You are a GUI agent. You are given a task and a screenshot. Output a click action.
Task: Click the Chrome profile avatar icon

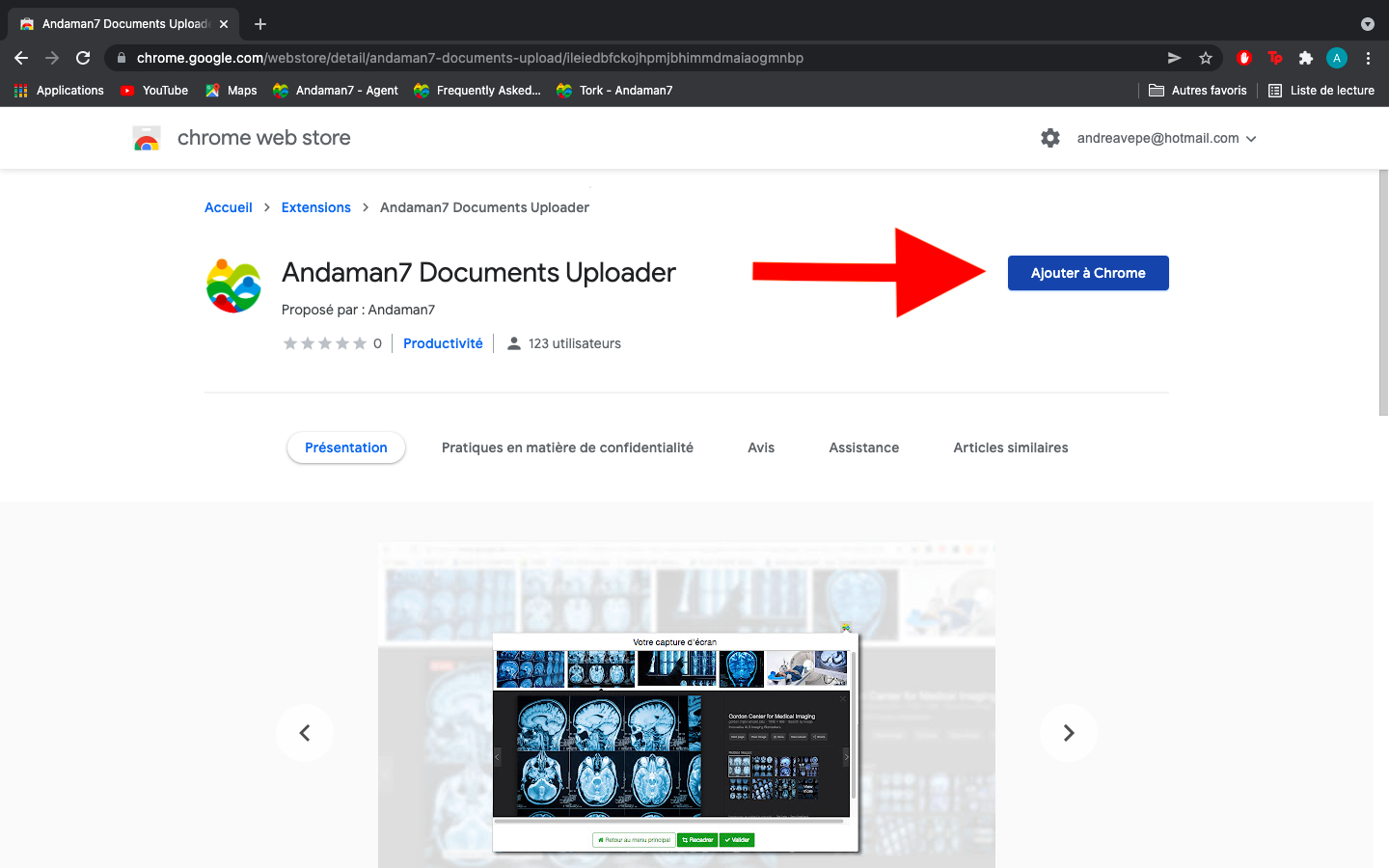pyautogui.click(x=1337, y=58)
